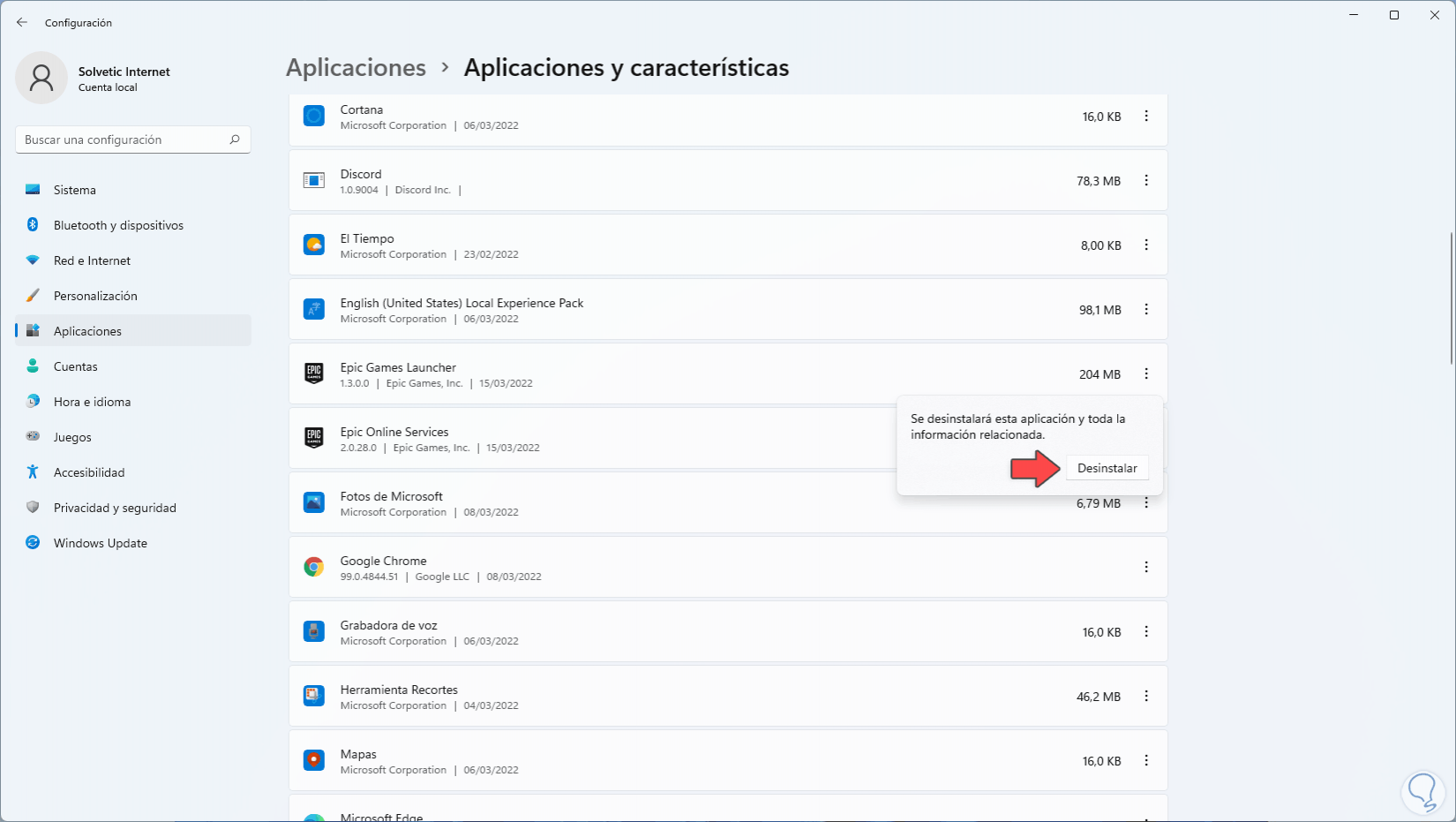The width and height of the screenshot is (1456, 822).
Task: Click the Epic Games Launcher icon
Action: pos(314,373)
